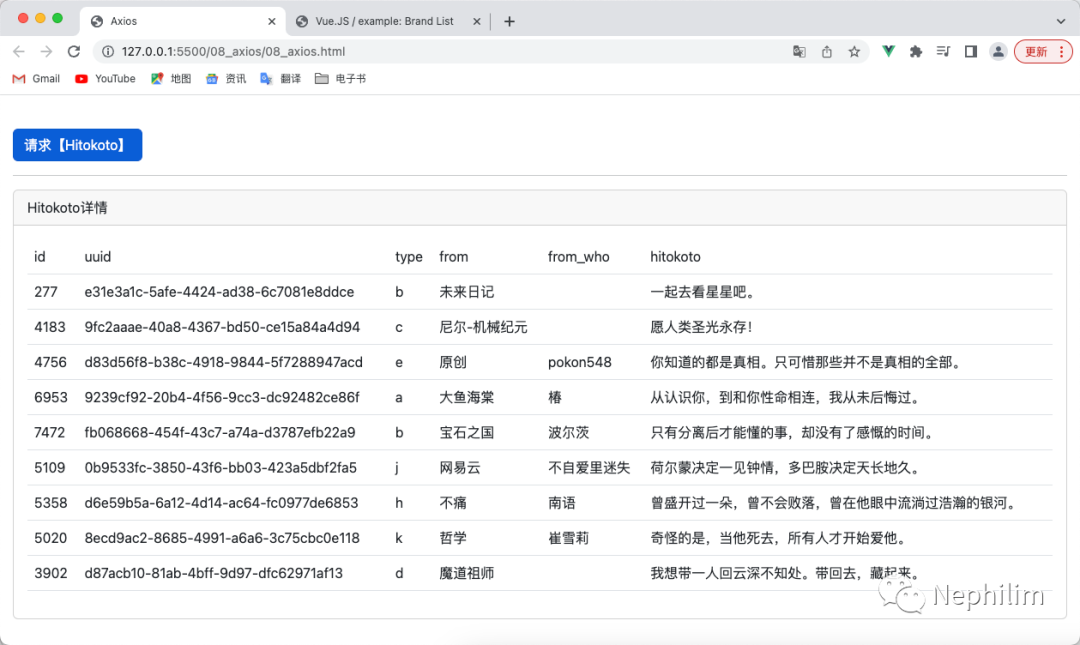Click the from_who column header
1080x645 pixels.
(579, 257)
